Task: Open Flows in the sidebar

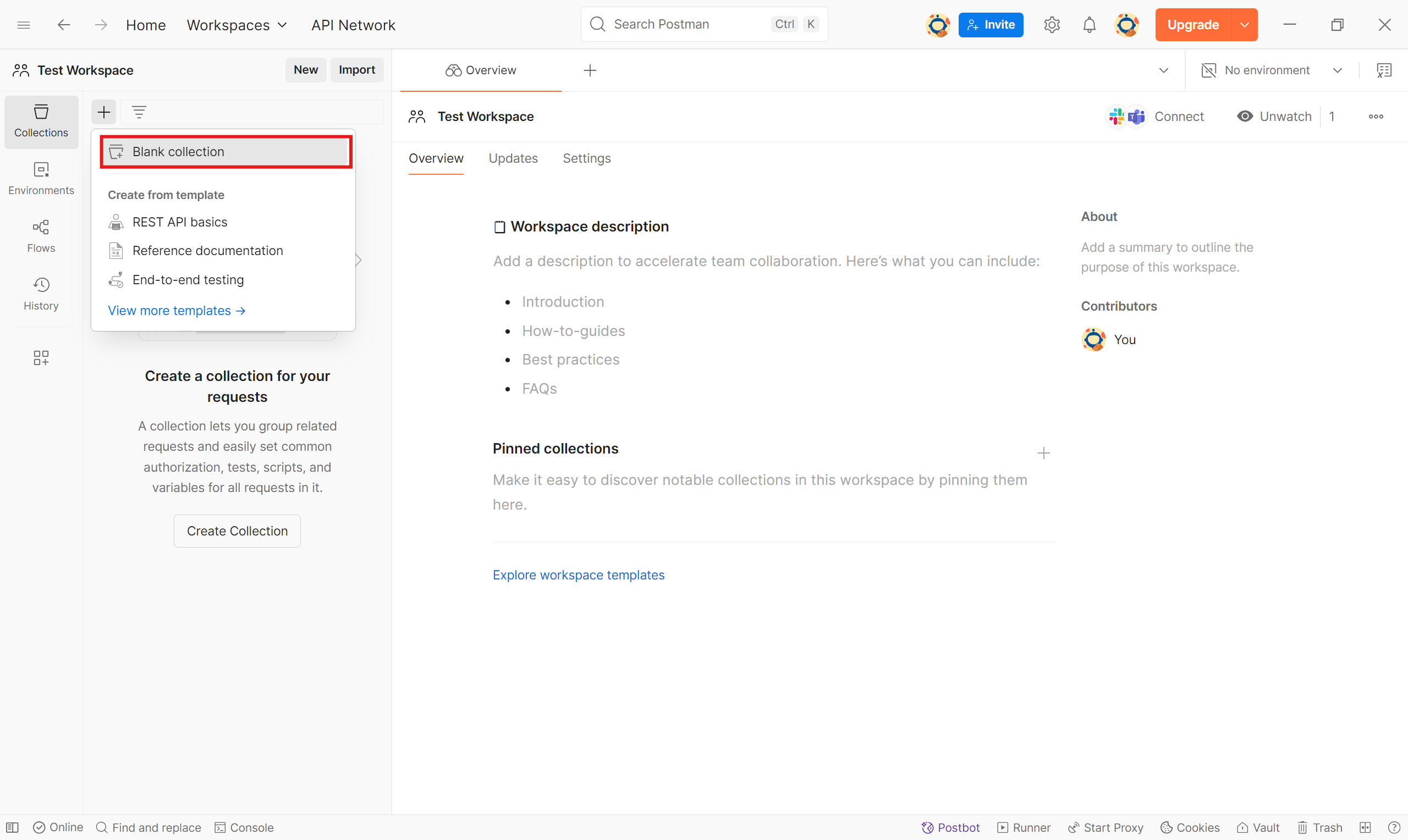Action: point(41,236)
